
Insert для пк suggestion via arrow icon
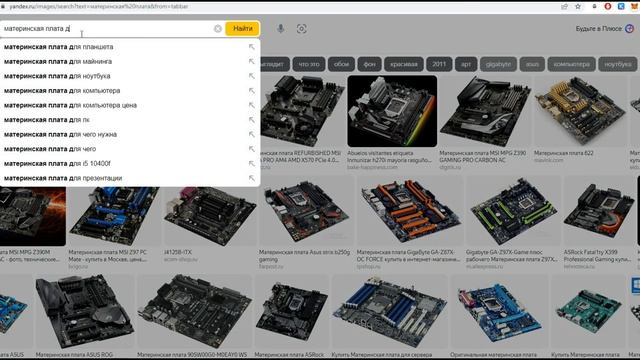[x=251, y=120]
